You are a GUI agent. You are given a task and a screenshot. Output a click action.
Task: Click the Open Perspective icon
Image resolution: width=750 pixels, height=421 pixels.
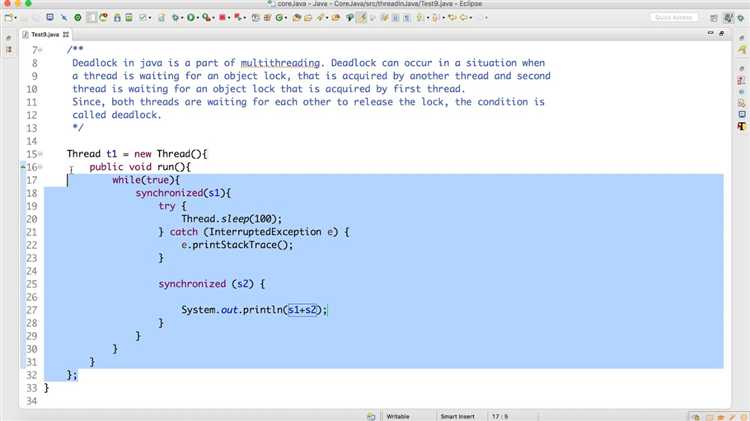tap(714, 18)
